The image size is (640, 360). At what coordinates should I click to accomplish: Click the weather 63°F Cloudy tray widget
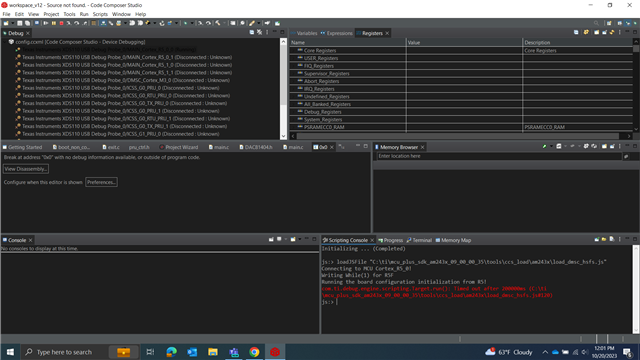point(509,352)
